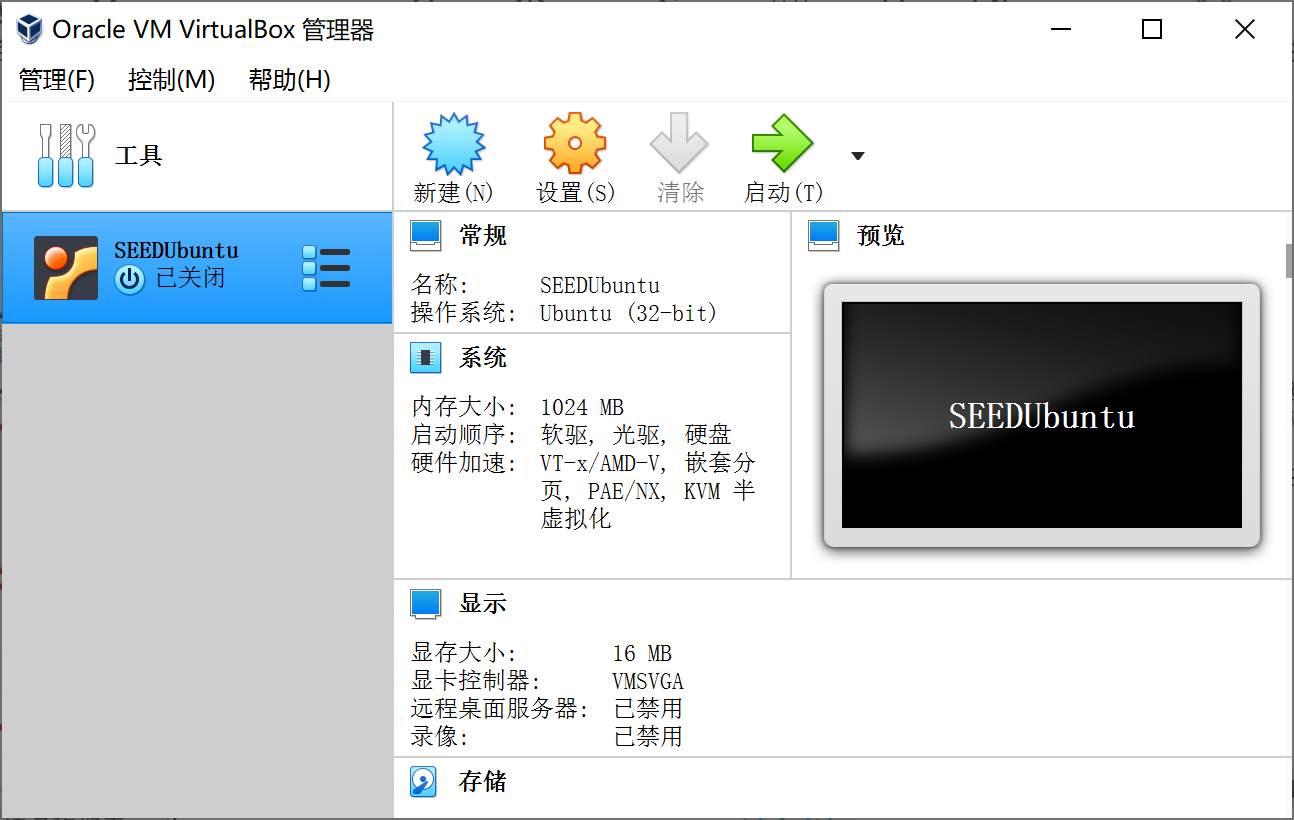Screen dimensions: 1294x820
Task: Click the 1024 MB memory value
Action: pyautogui.click(x=582, y=408)
